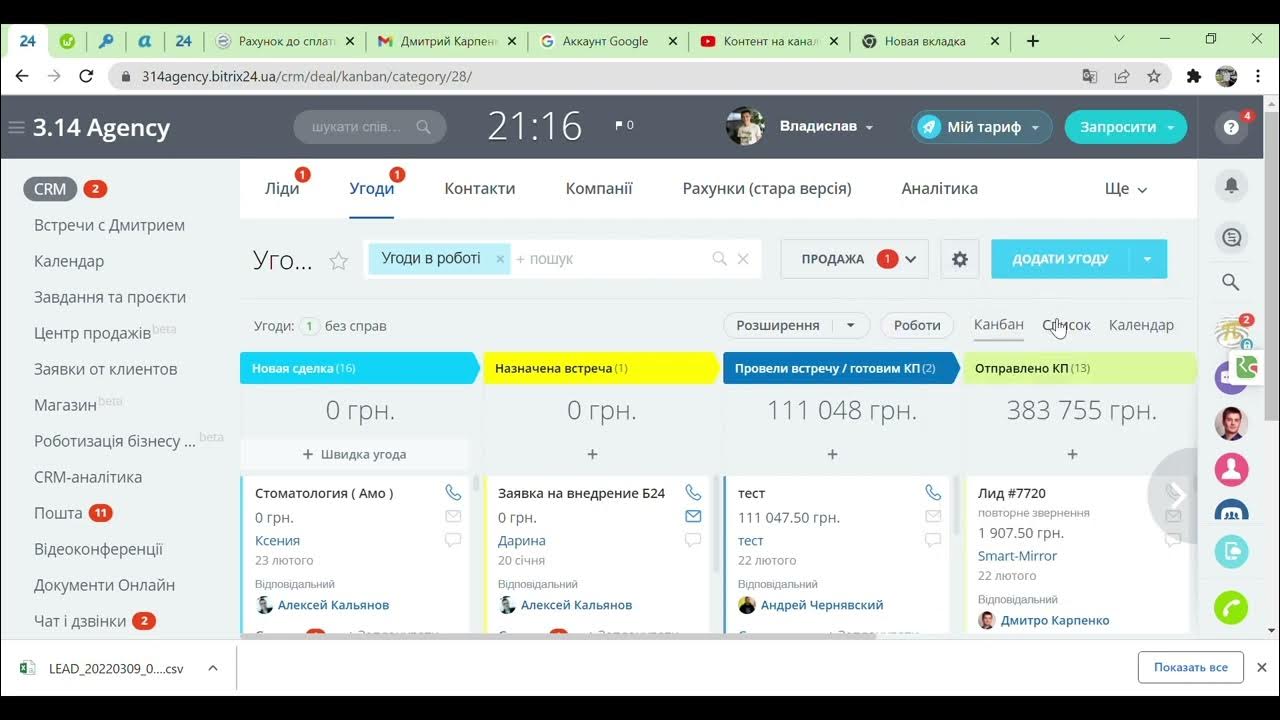The image size is (1280, 720).
Task: Open the tab search chevron in Chrome
Action: coord(1120,40)
